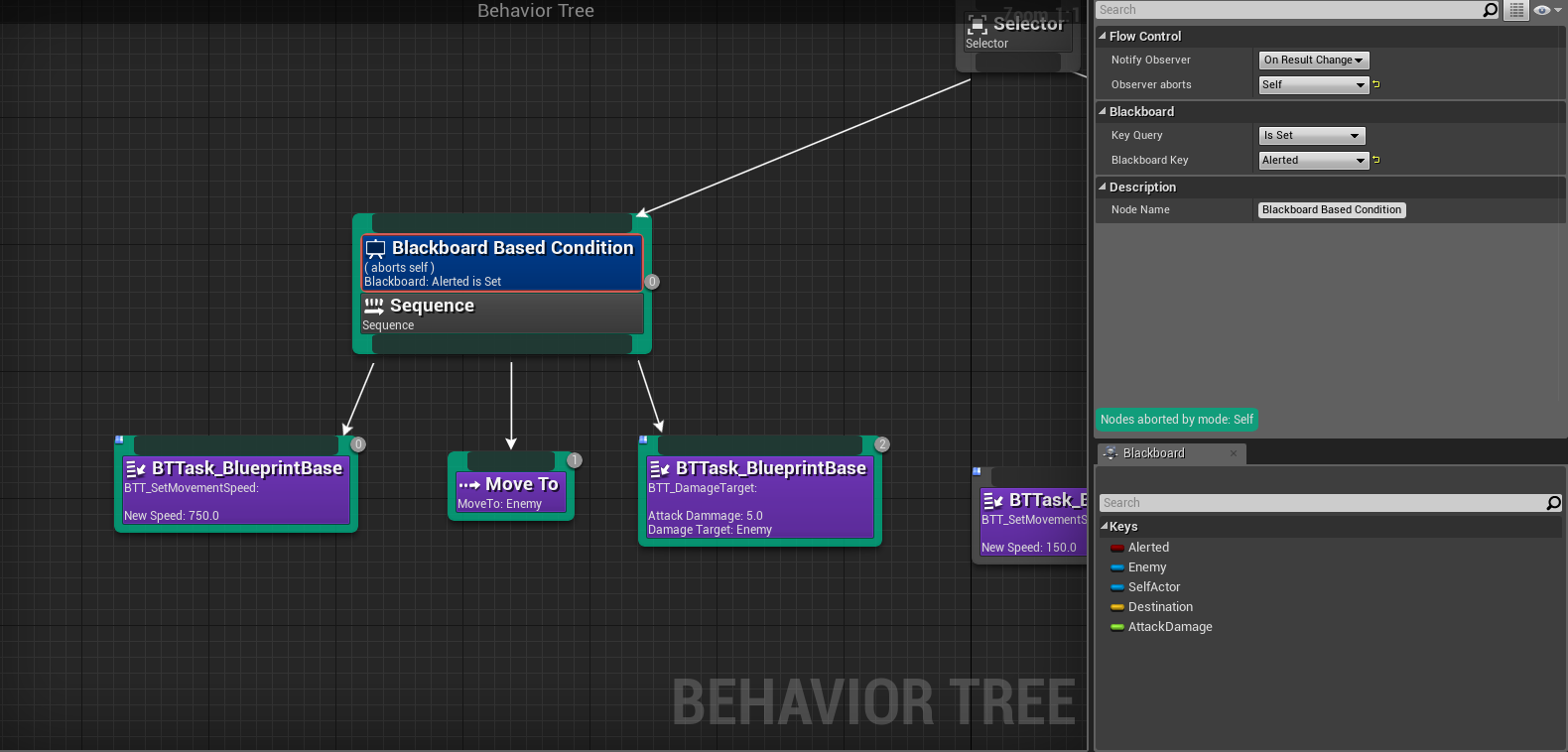Open property matrix grid icon in Details
This screenshot has width=1568, height=752.
(1516, 10)
